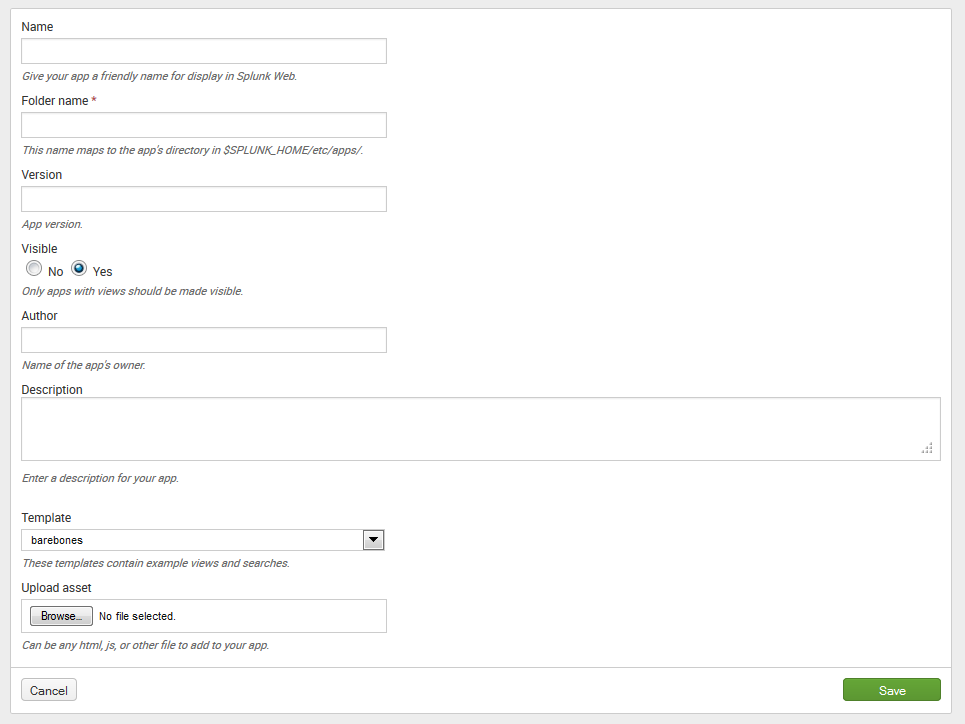Viewport: 965px width, 724px height.
Task: Click the Template dropdown arrow button
Action: [x=373, y=540]
